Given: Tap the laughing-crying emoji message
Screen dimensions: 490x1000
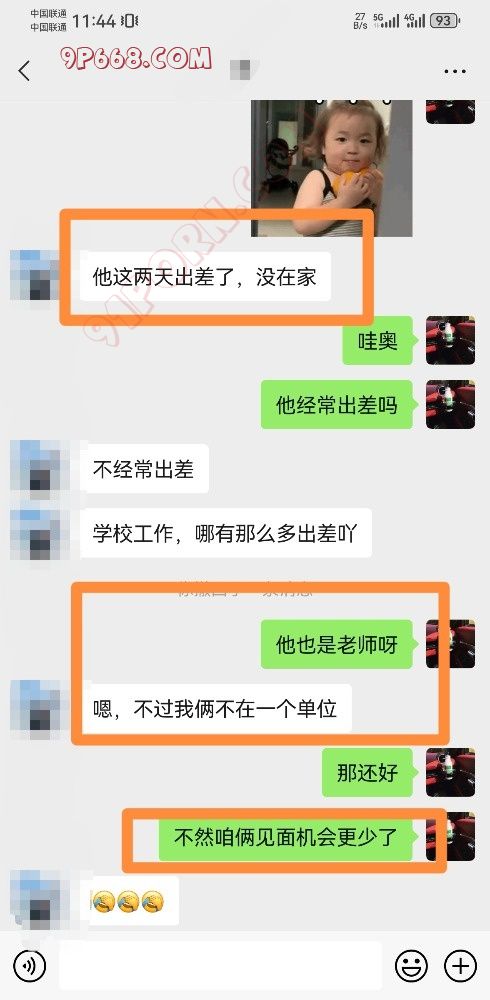Looking at the screenshot, I should (129, 901).
